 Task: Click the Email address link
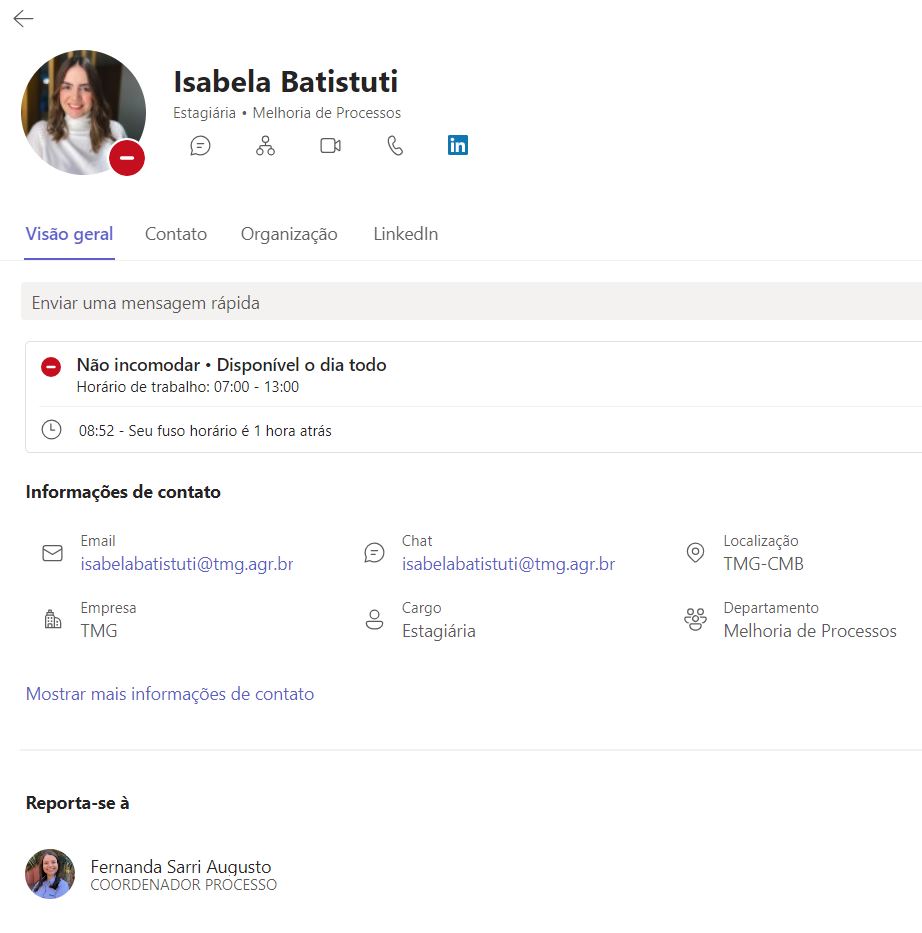point(187,564)
